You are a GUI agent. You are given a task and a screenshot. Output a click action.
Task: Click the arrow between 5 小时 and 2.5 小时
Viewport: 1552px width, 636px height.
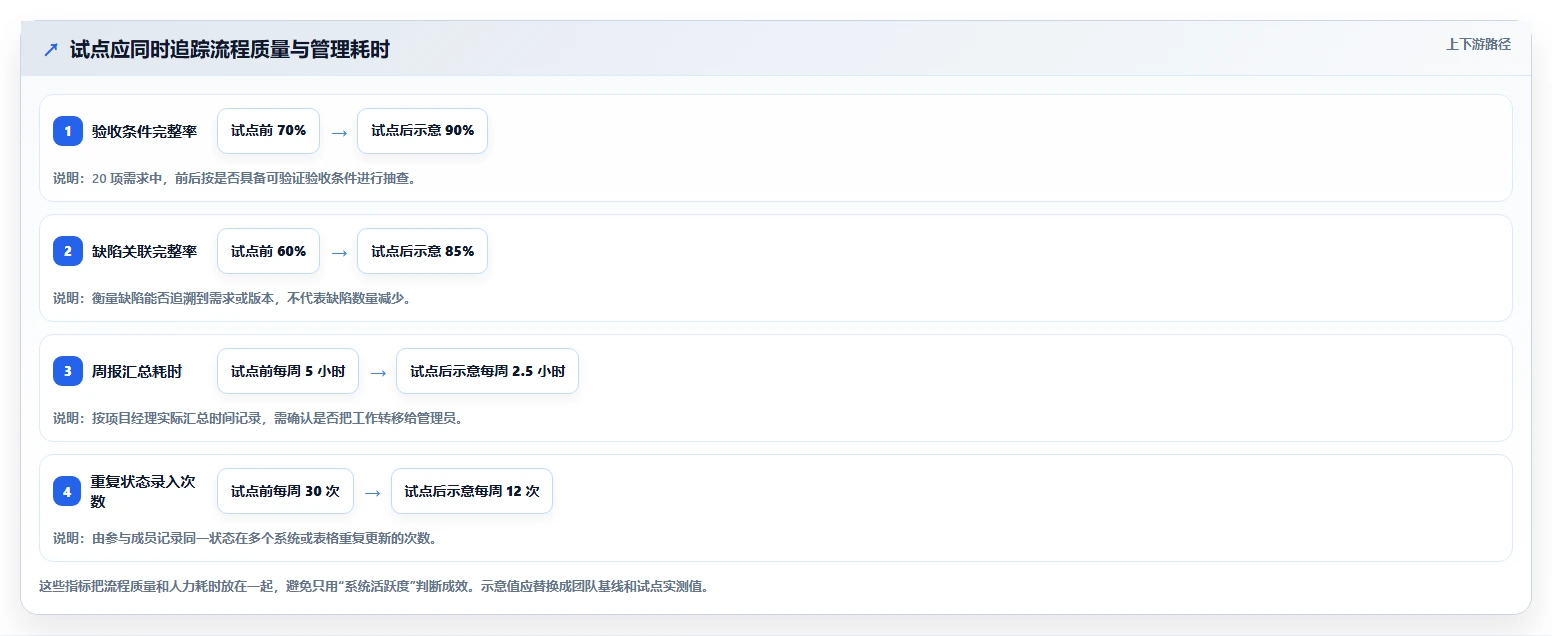[x=378, y=372]
